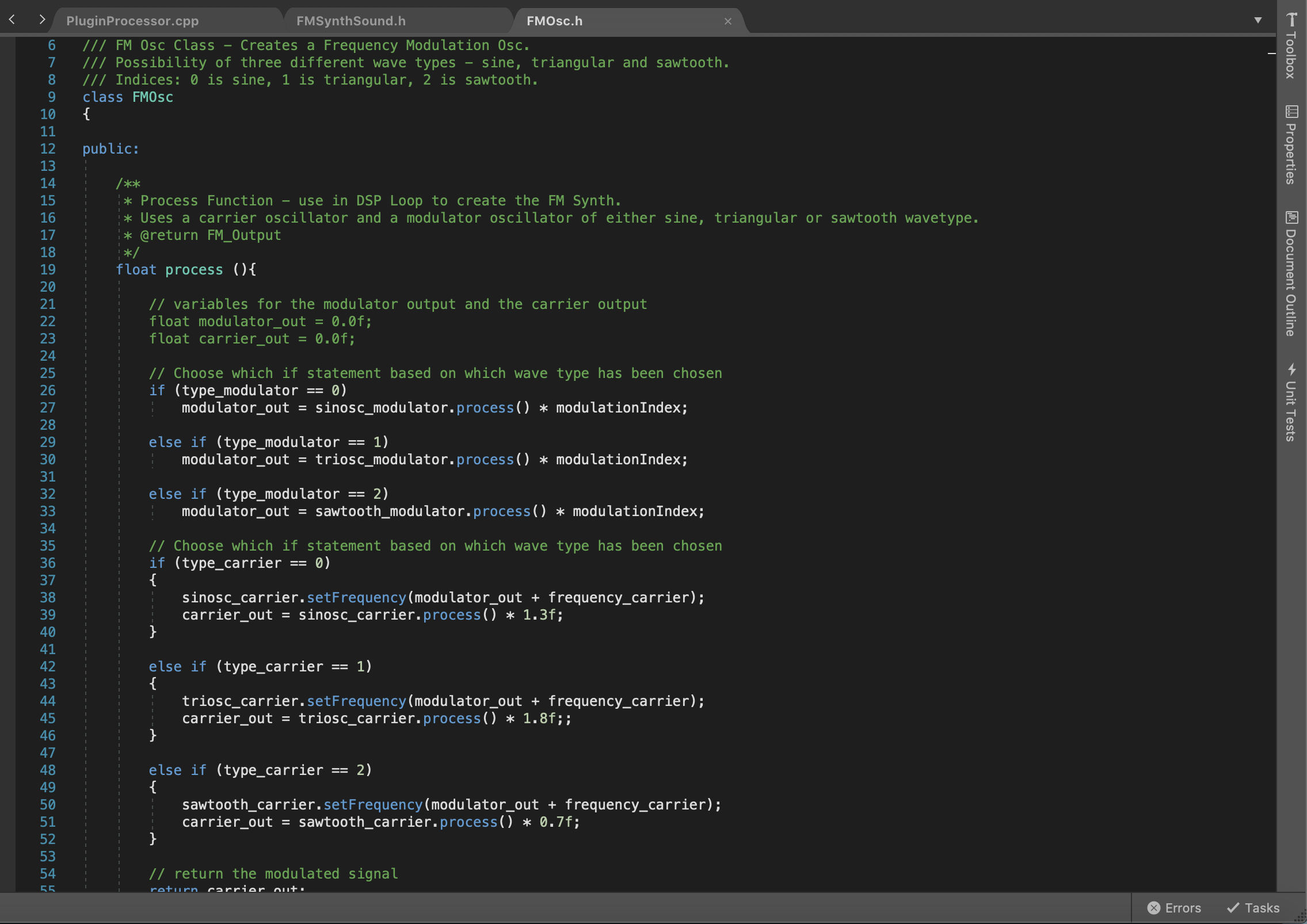Click '@return FM_Output' doc comment
Screen dimensions: 1307x924
pos(211,235)
